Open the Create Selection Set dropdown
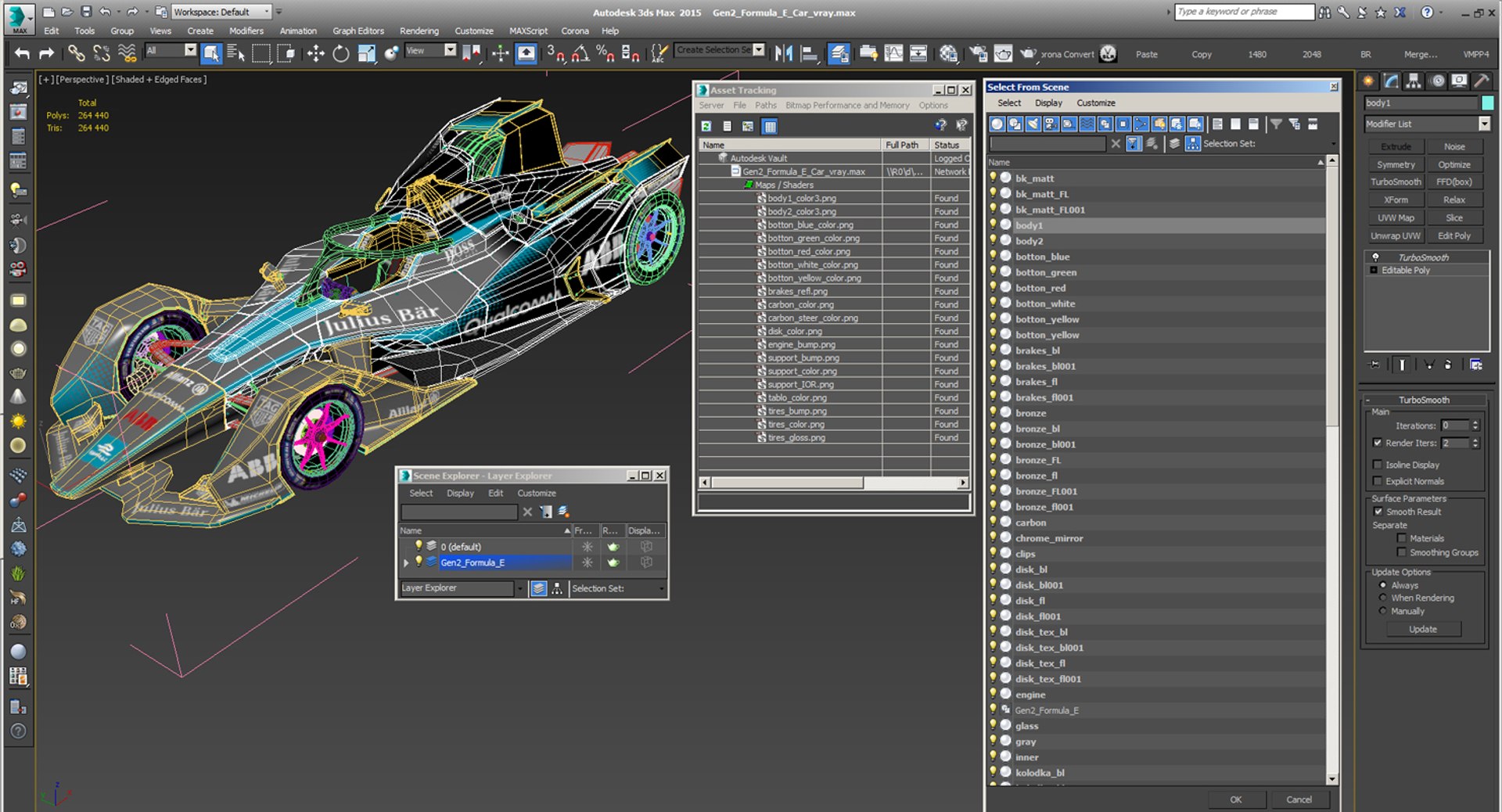Image resolution: width=1502 pixels, height=812 pixels. click(x=719, y=50)
